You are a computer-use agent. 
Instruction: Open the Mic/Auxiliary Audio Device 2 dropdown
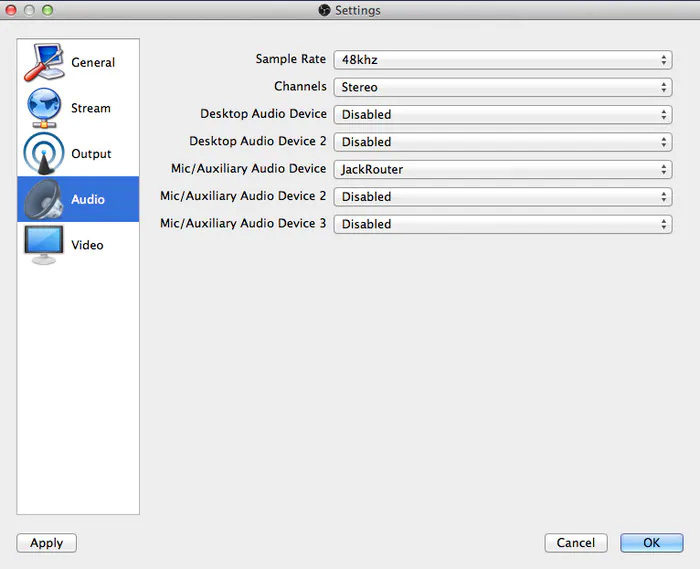point(503,197)
